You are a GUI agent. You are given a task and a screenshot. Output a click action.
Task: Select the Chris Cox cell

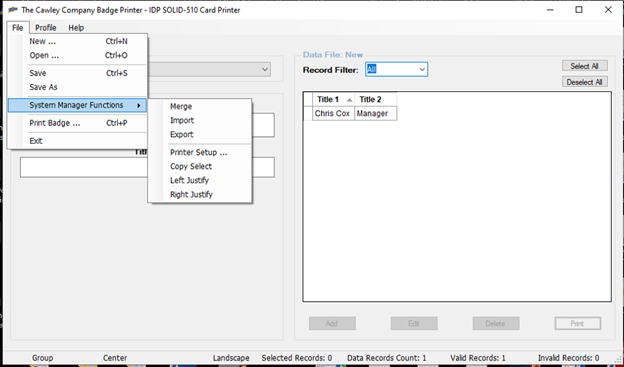click(x=333, y=113)
